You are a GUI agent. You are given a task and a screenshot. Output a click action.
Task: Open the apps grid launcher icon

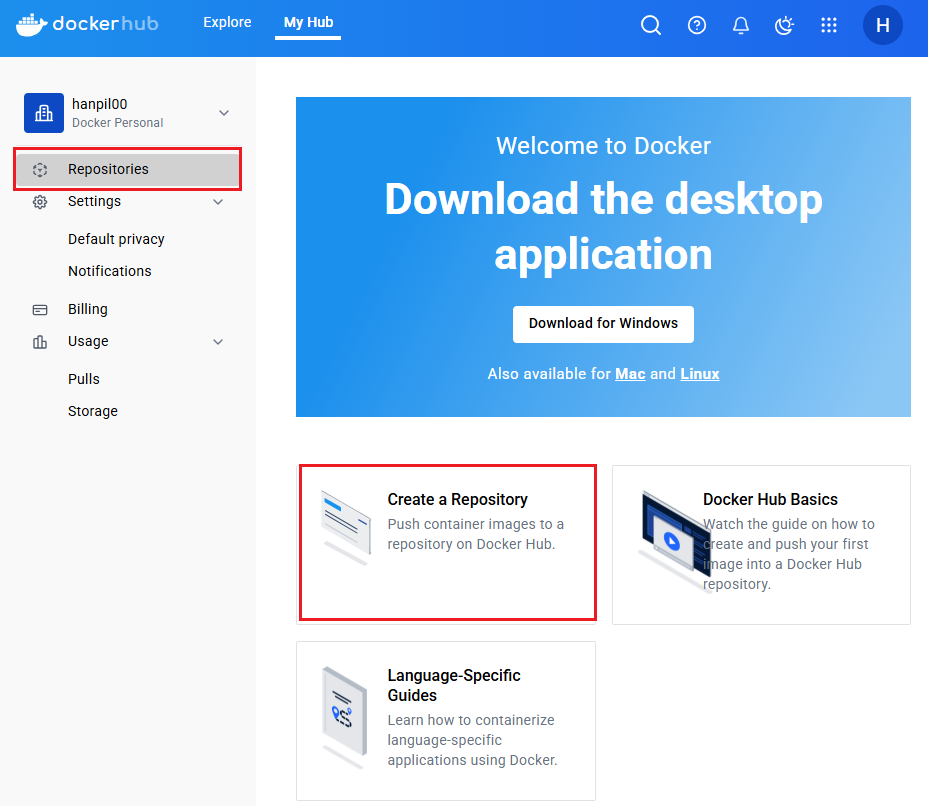[829, 25]
